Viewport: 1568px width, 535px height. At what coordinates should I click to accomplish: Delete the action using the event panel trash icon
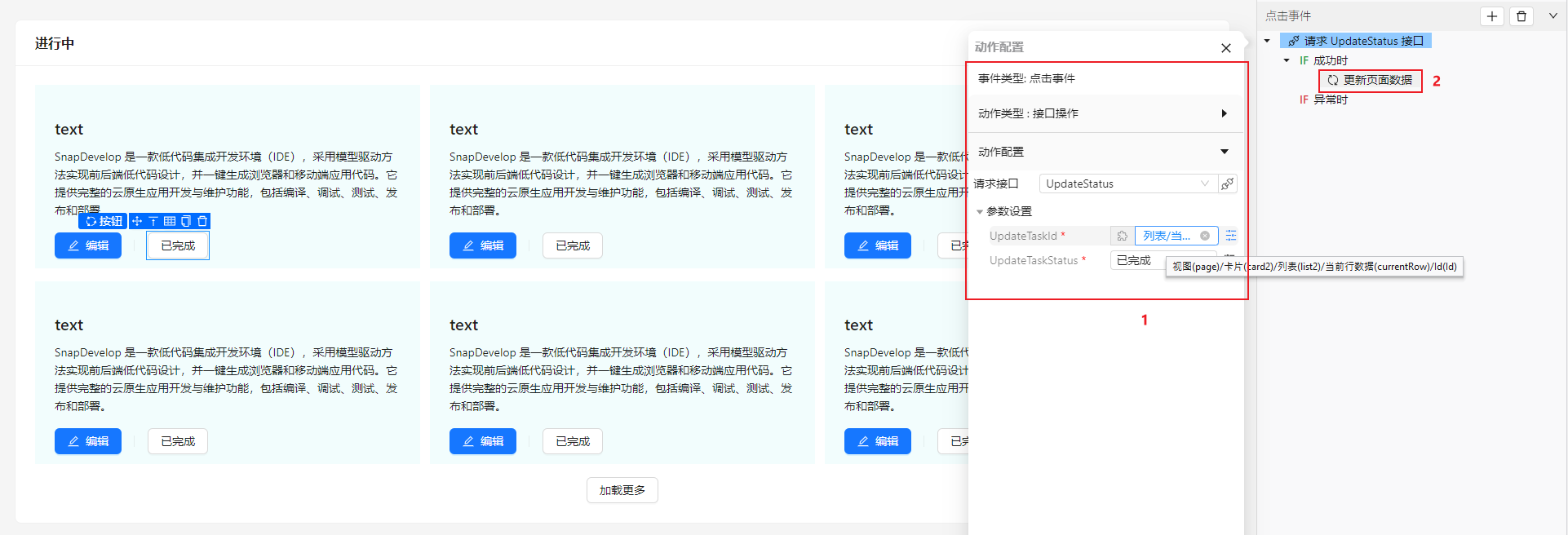[1521, 16]
